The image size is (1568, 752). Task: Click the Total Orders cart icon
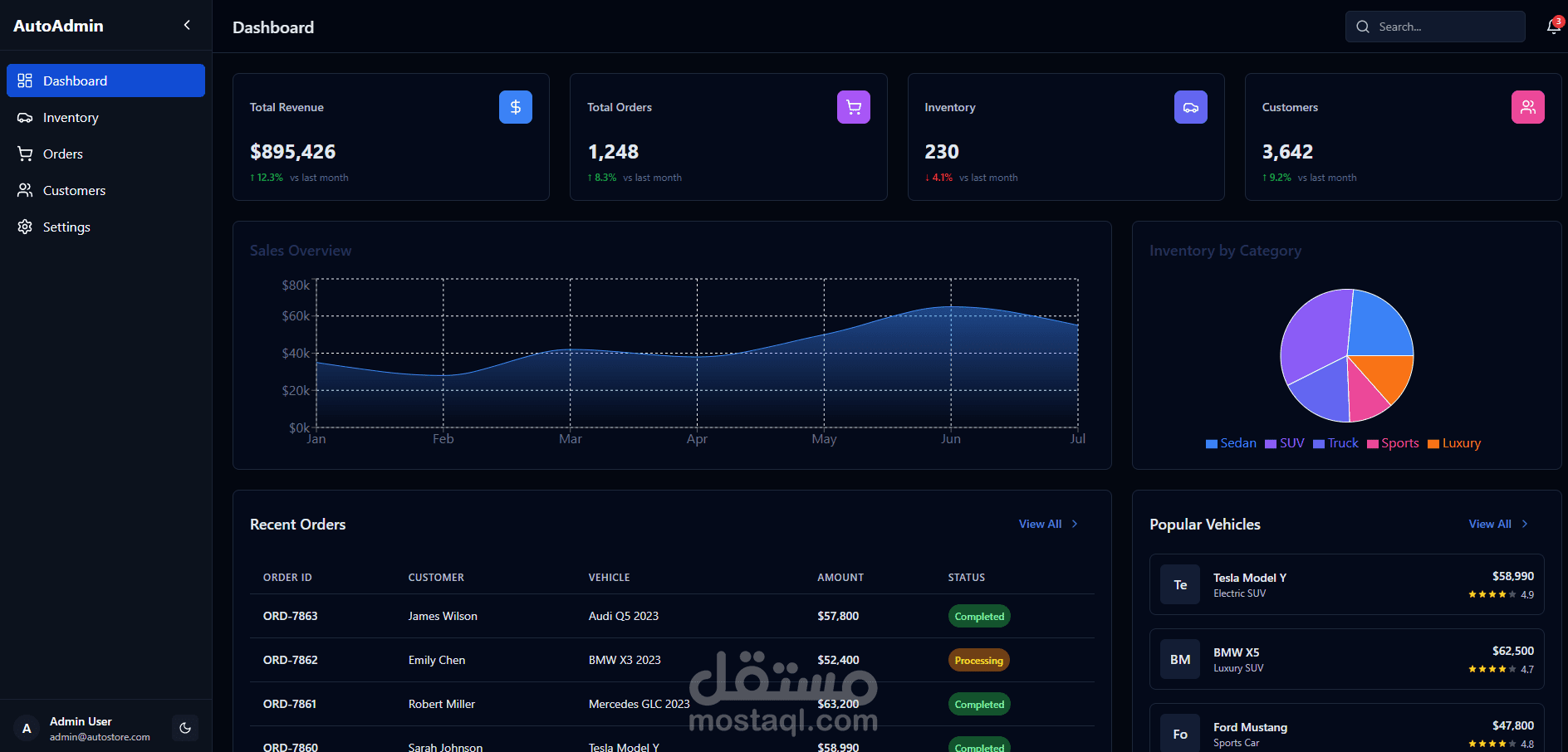(854, 107)
